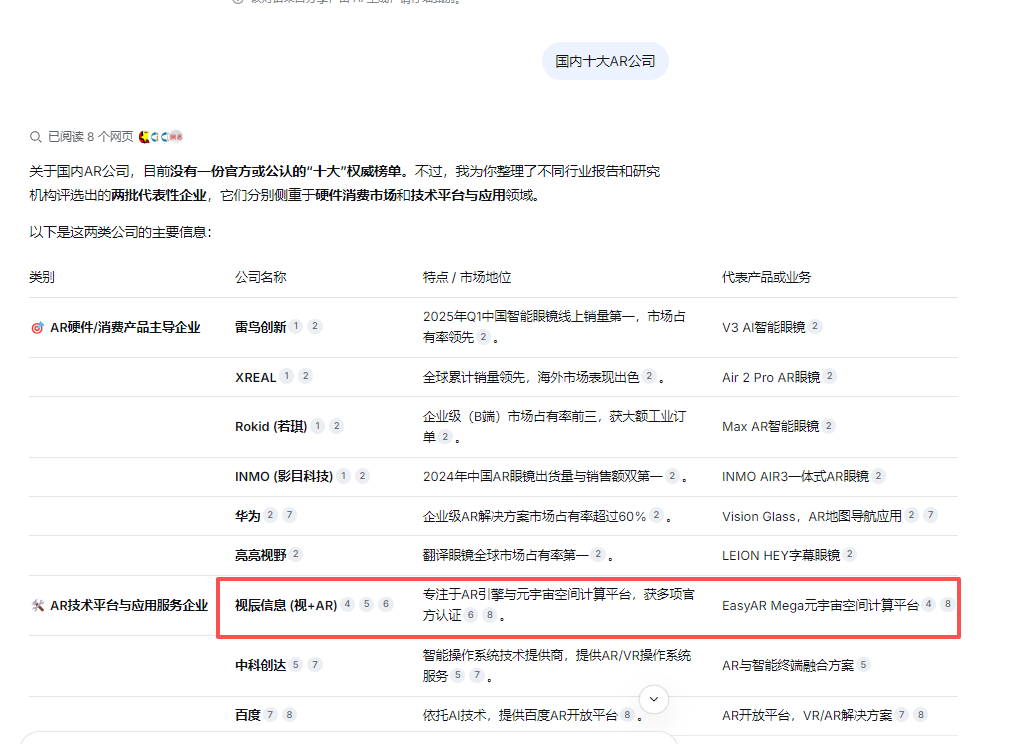1033x744 pixels.
Task: Open citation 7 after VR/AR解决方案
Action: (902, 714)
